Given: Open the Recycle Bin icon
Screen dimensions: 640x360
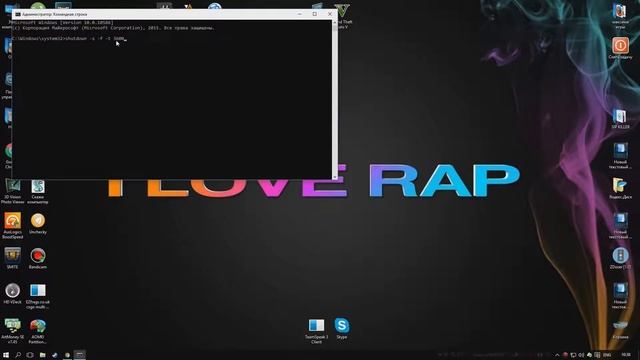Looking at the screenshot, I should pyautogui.click(x=620, y=330).
